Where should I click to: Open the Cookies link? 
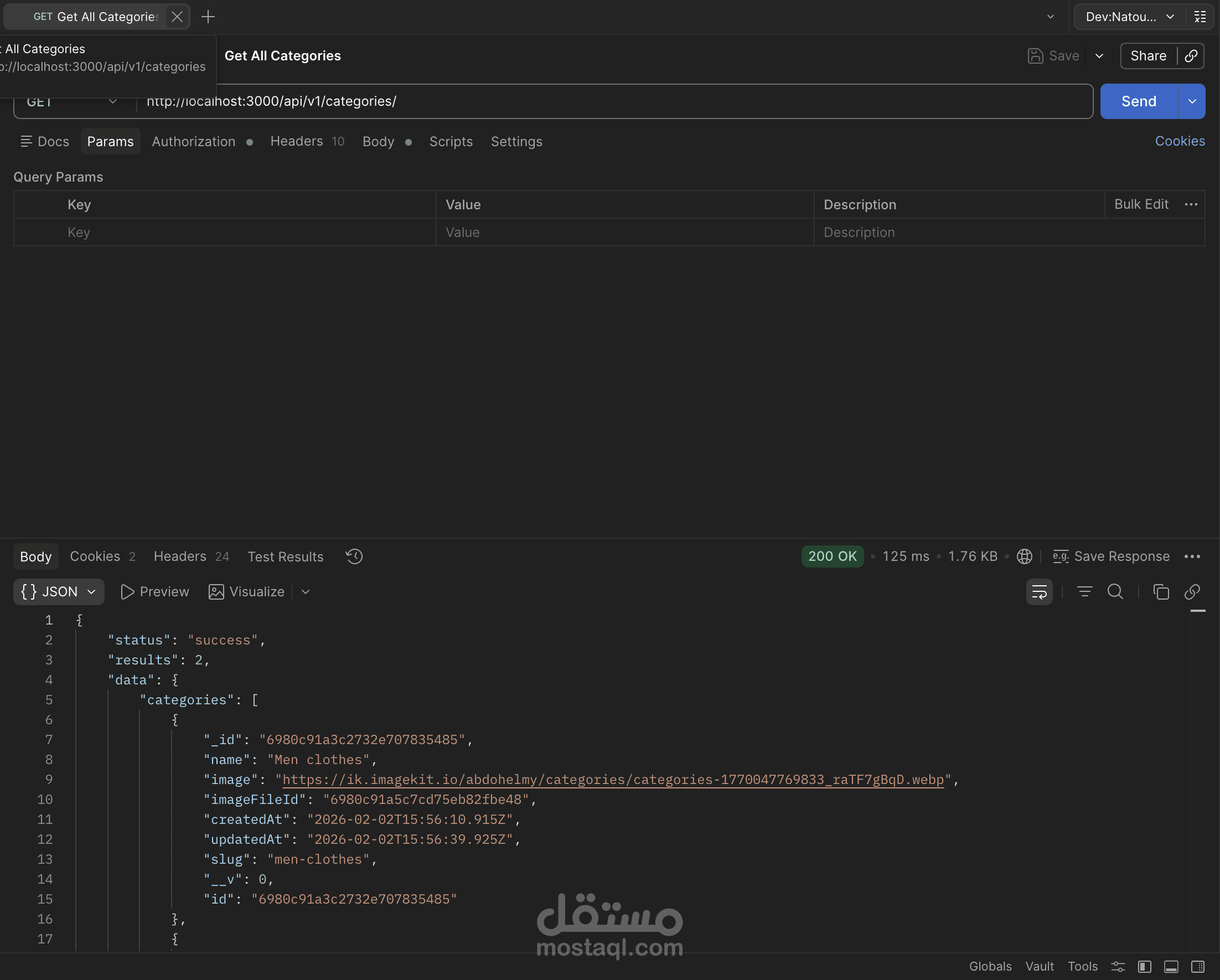(x=1179, y=141)
